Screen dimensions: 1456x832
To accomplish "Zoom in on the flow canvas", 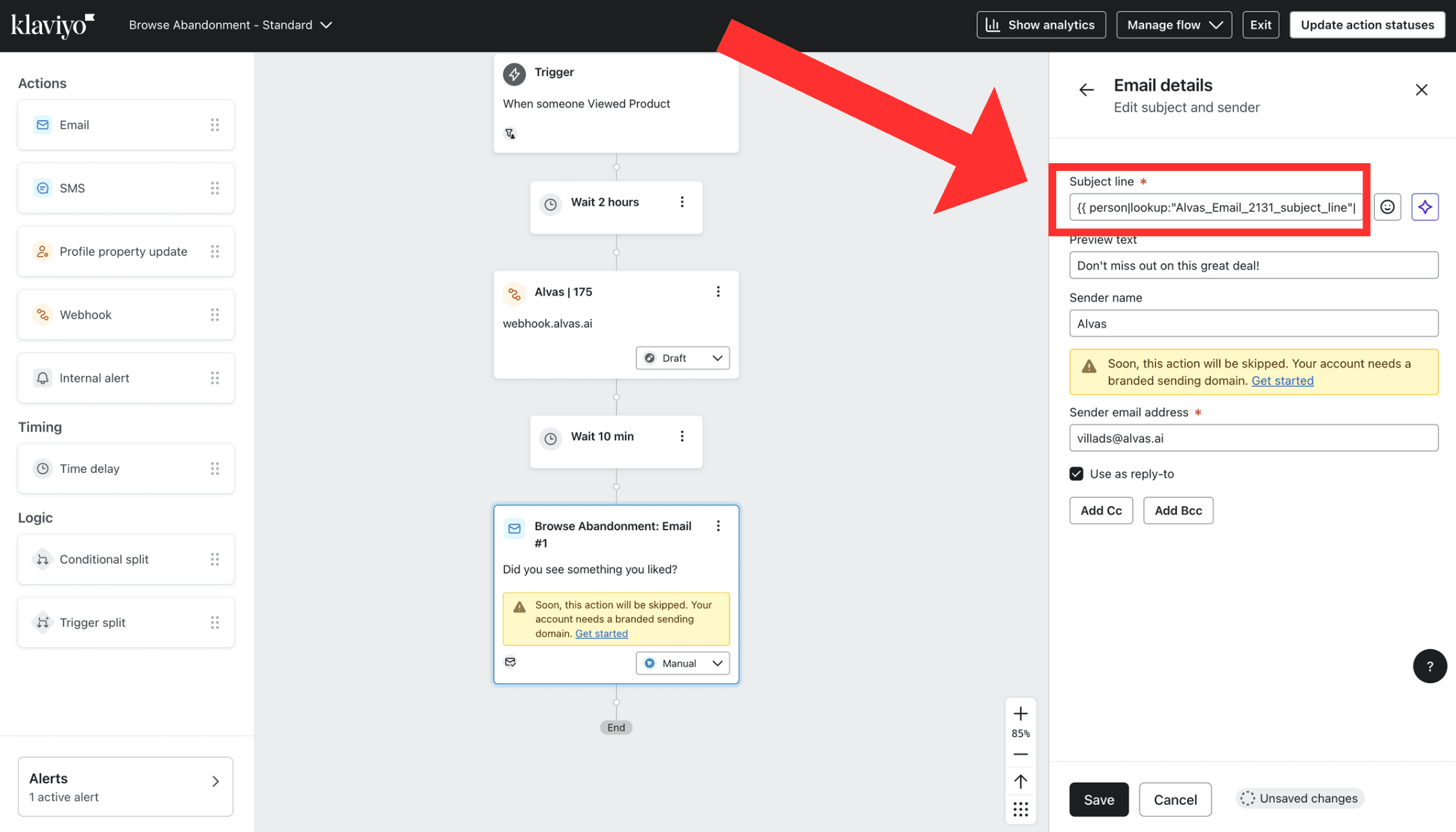I will 1020,714.
